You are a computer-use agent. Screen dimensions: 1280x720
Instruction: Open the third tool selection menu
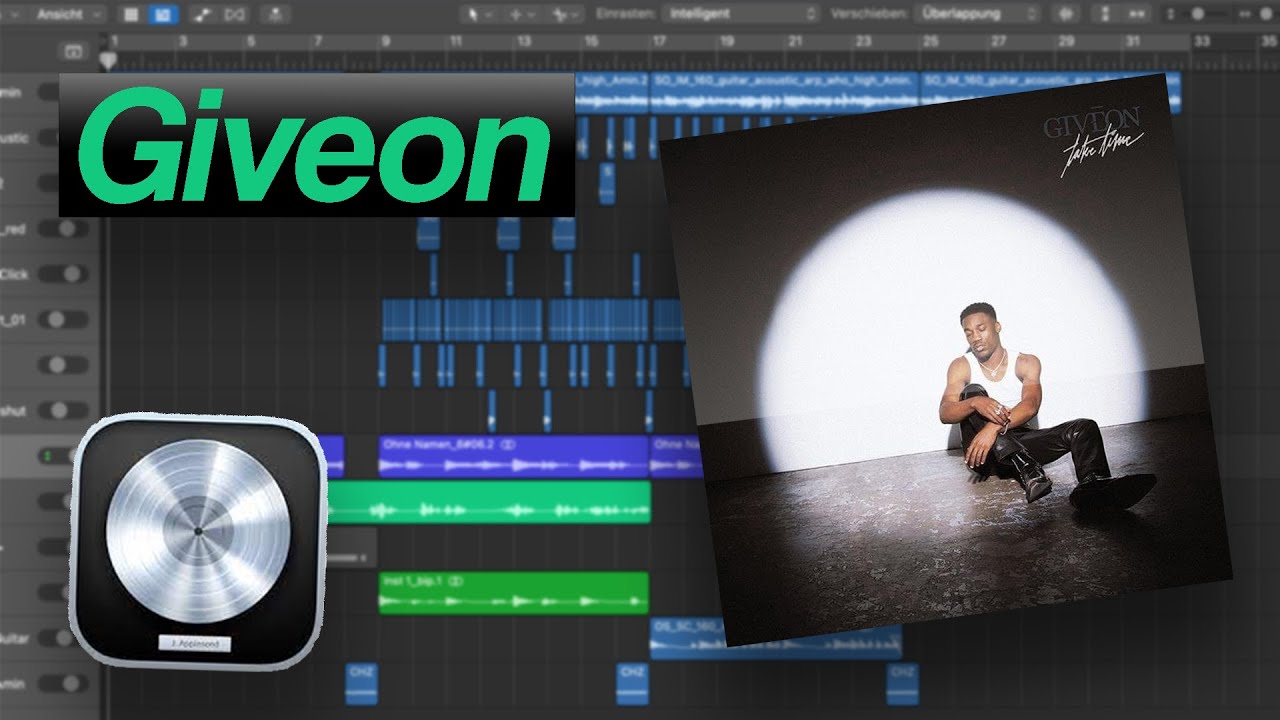click(x=565, y=14)
